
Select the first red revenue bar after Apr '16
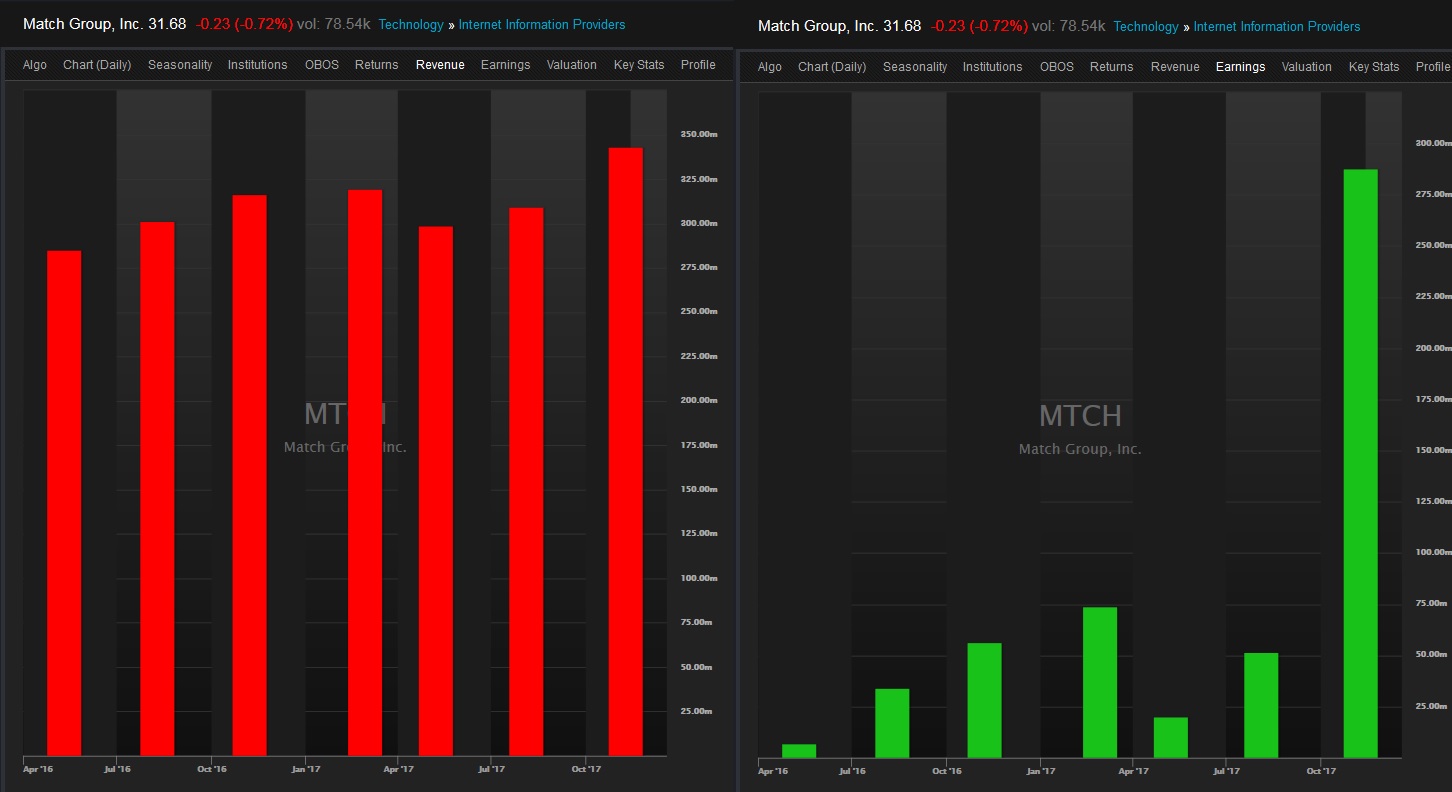point(65,503)
